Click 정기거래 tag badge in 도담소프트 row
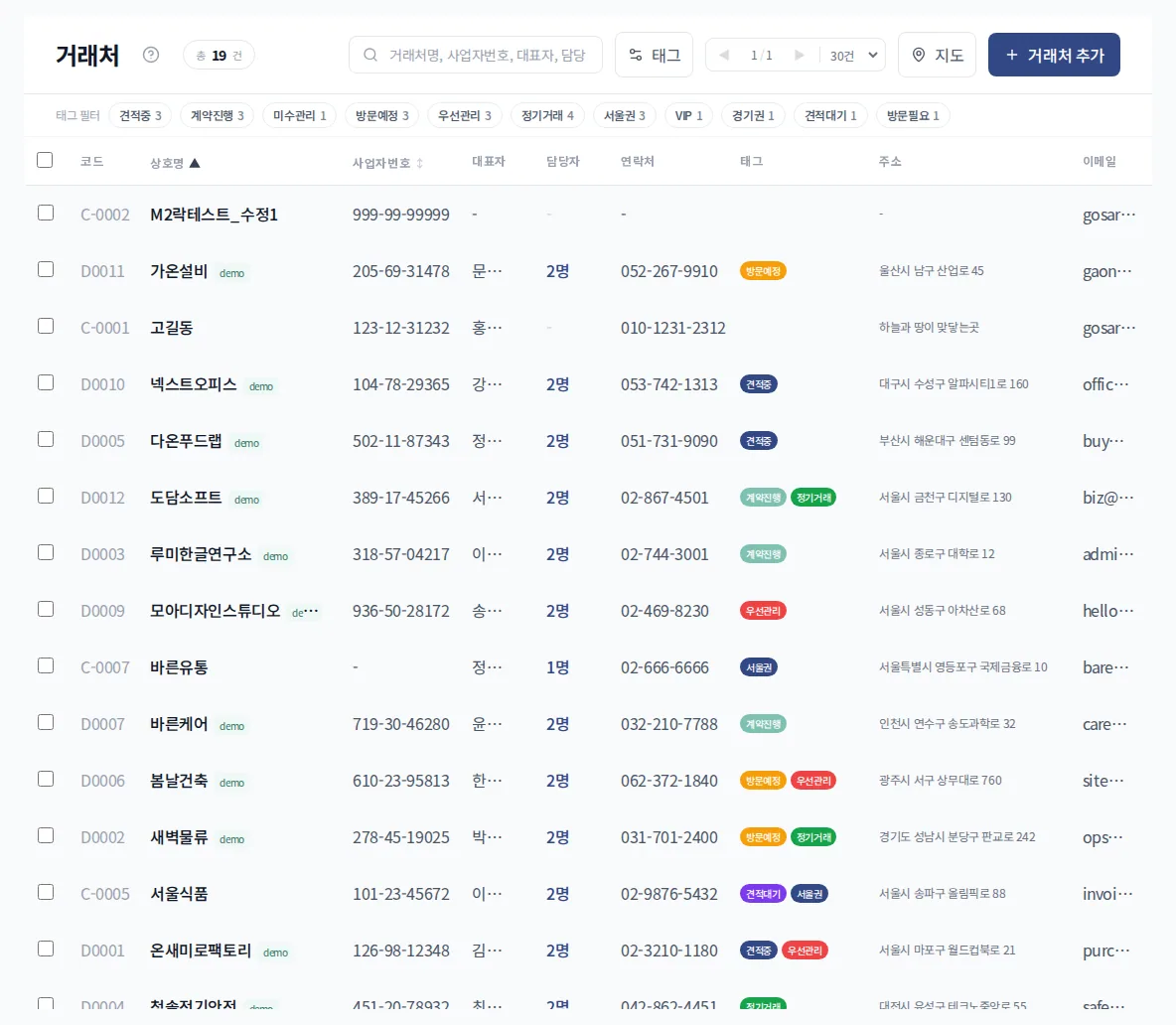This screenshot has height=1025, width=1176. 813,498
